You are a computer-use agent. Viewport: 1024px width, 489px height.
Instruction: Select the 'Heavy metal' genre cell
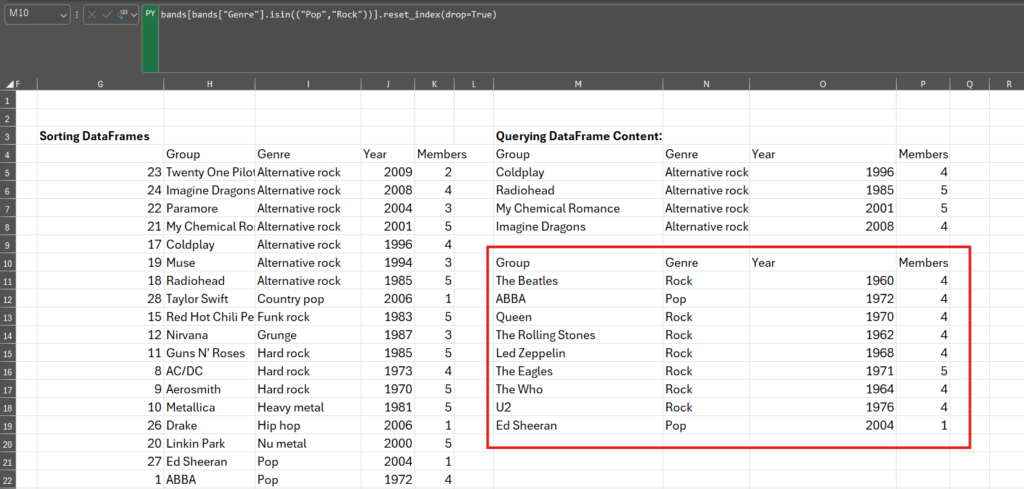pos(308,407)
